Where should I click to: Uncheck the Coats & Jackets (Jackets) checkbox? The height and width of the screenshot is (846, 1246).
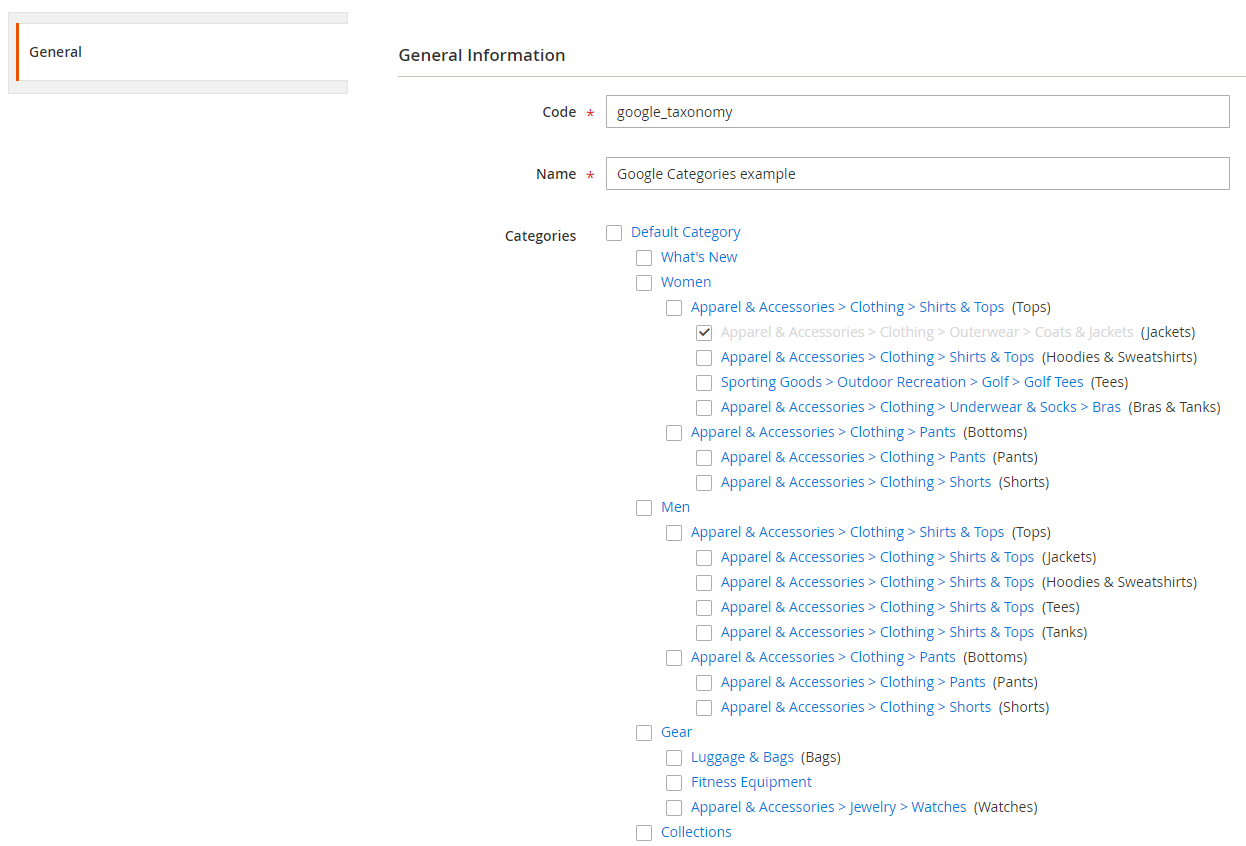[704, 333]
